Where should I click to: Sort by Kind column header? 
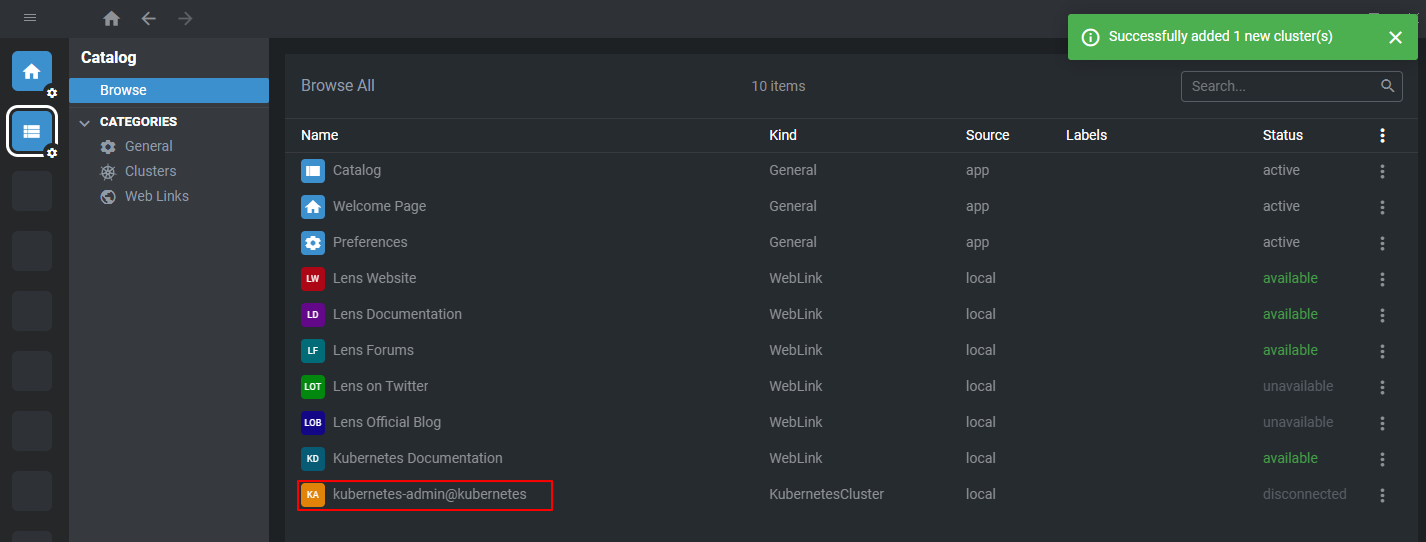[x=783, y=135]
